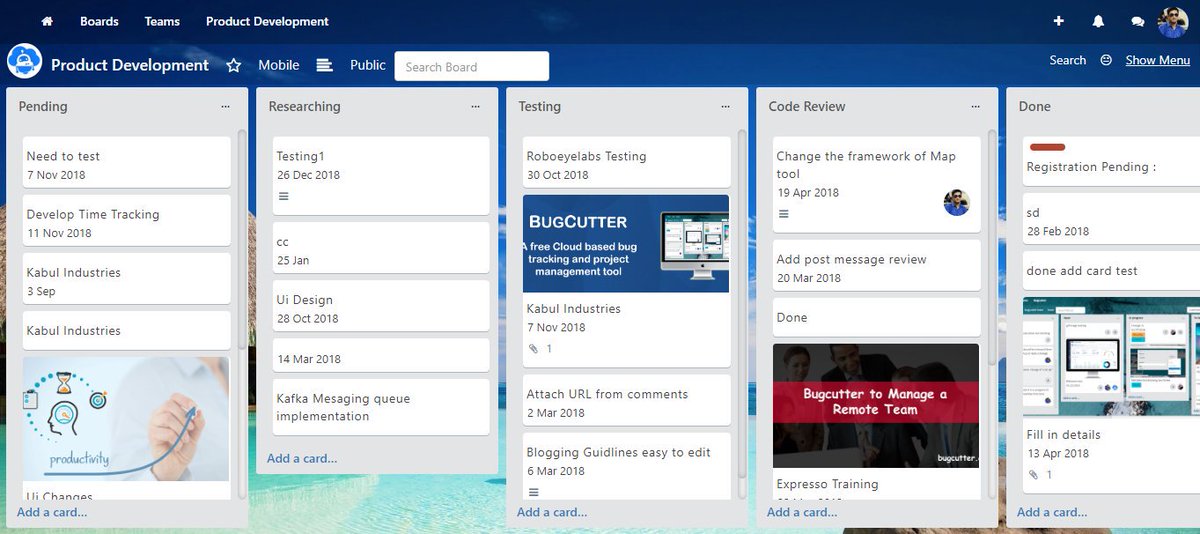The width and height of the screenshot is (1200, 534).
Task: Open the Code Review list options menu
Action: click(x=976, y=106)
